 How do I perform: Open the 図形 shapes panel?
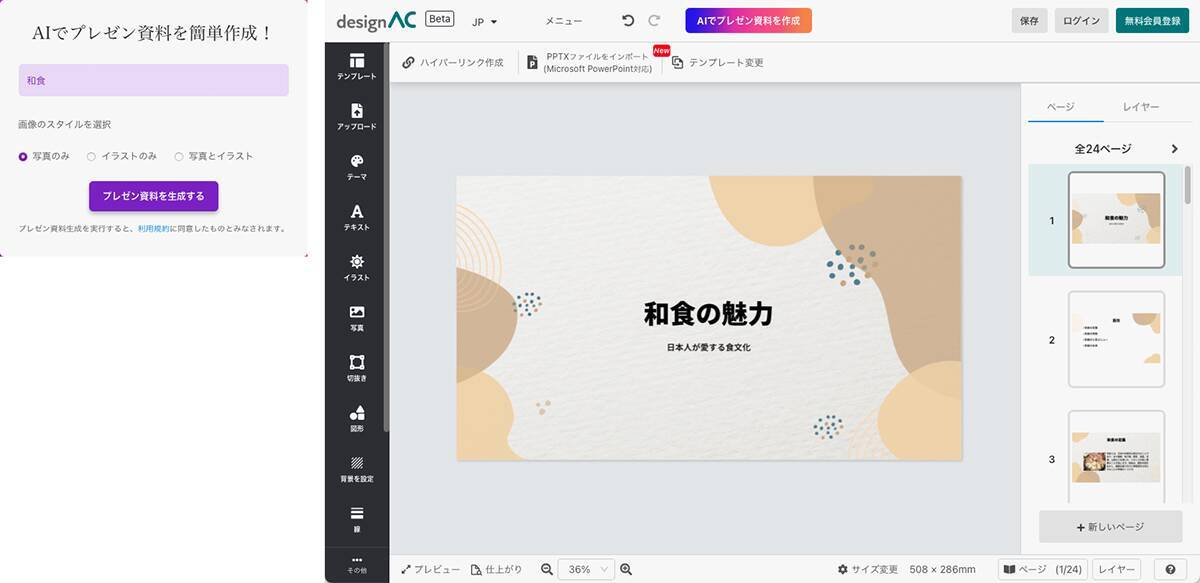357,417
